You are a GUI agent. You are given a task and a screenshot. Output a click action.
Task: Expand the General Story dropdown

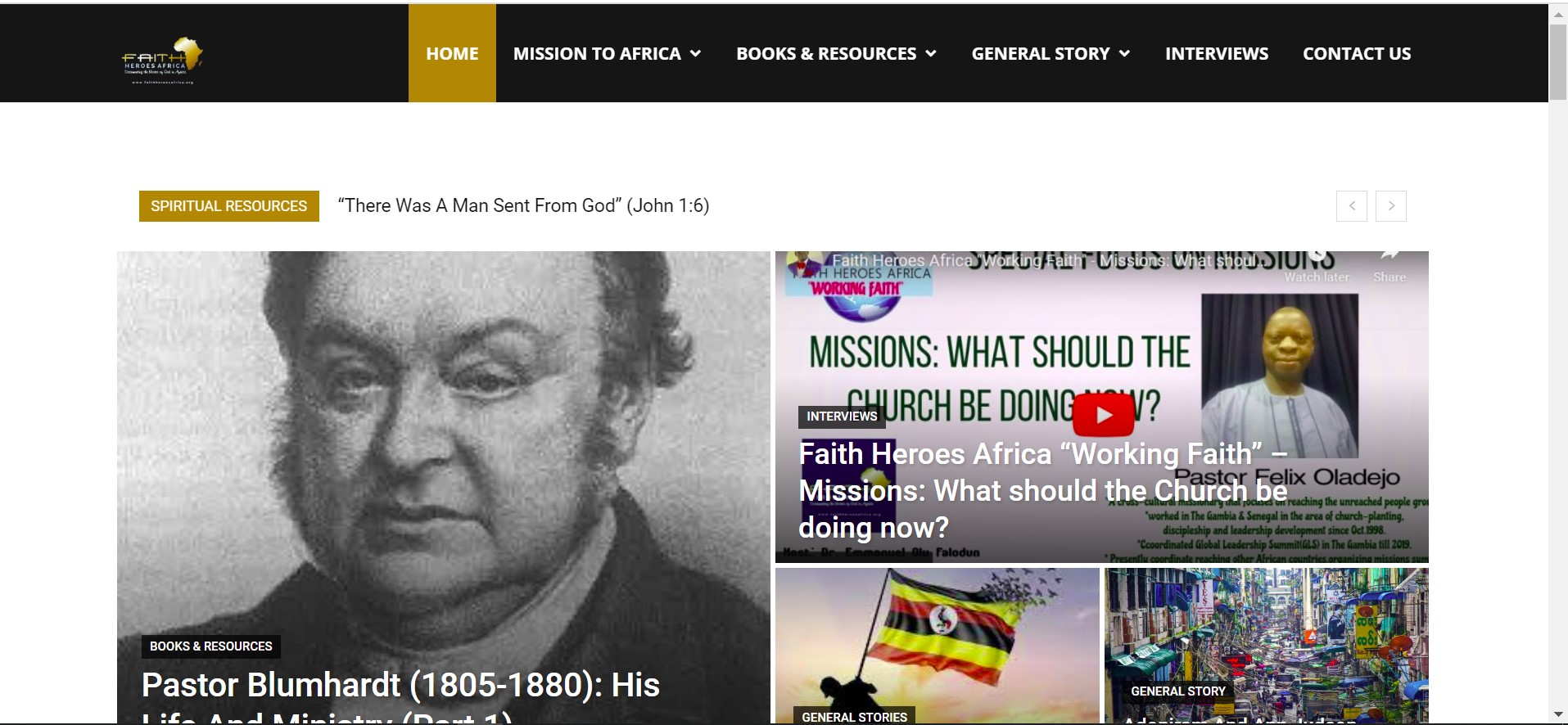tap(1051, 54)
